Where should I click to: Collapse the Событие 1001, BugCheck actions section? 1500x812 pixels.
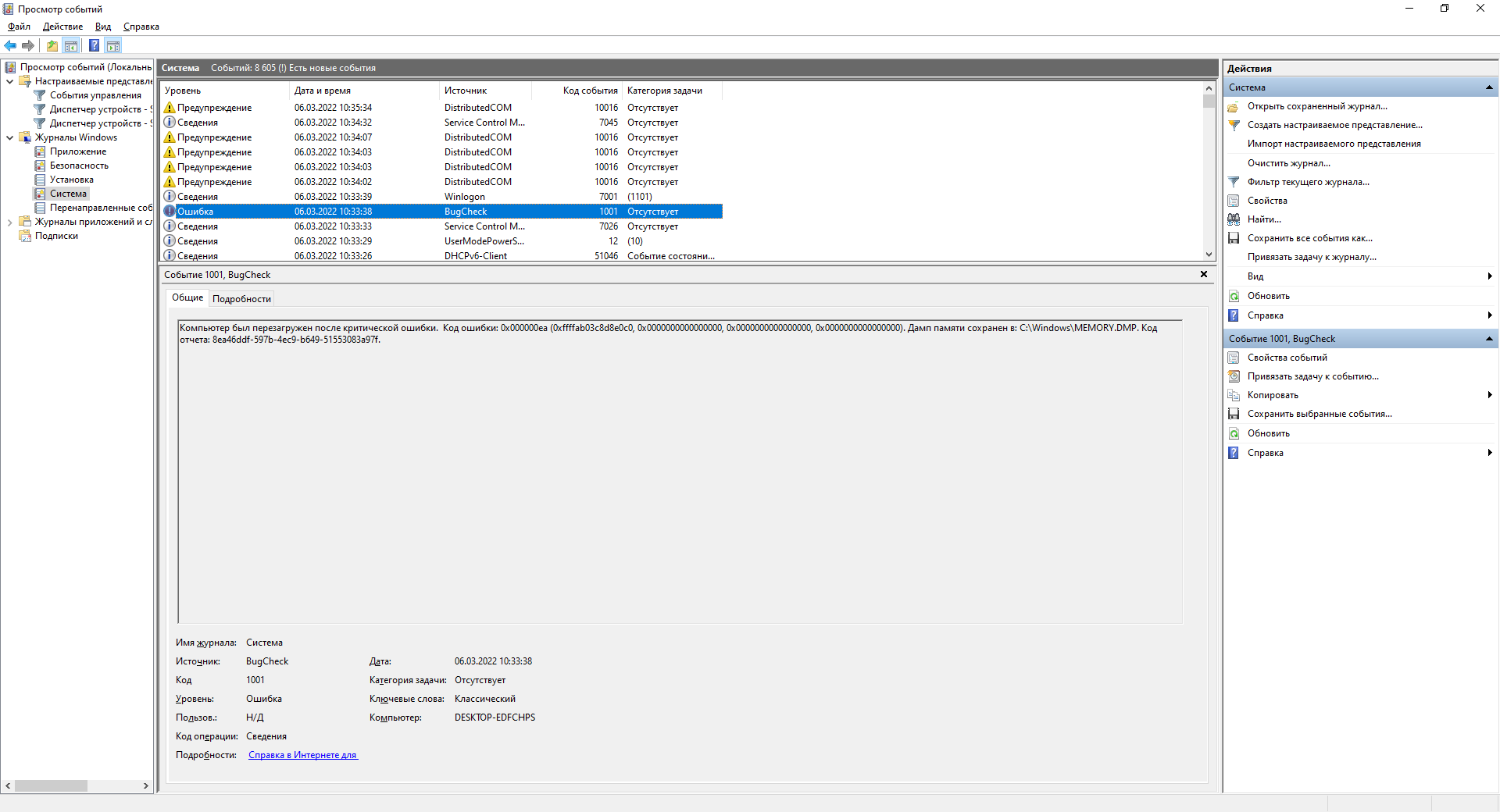click(1489, 339)
